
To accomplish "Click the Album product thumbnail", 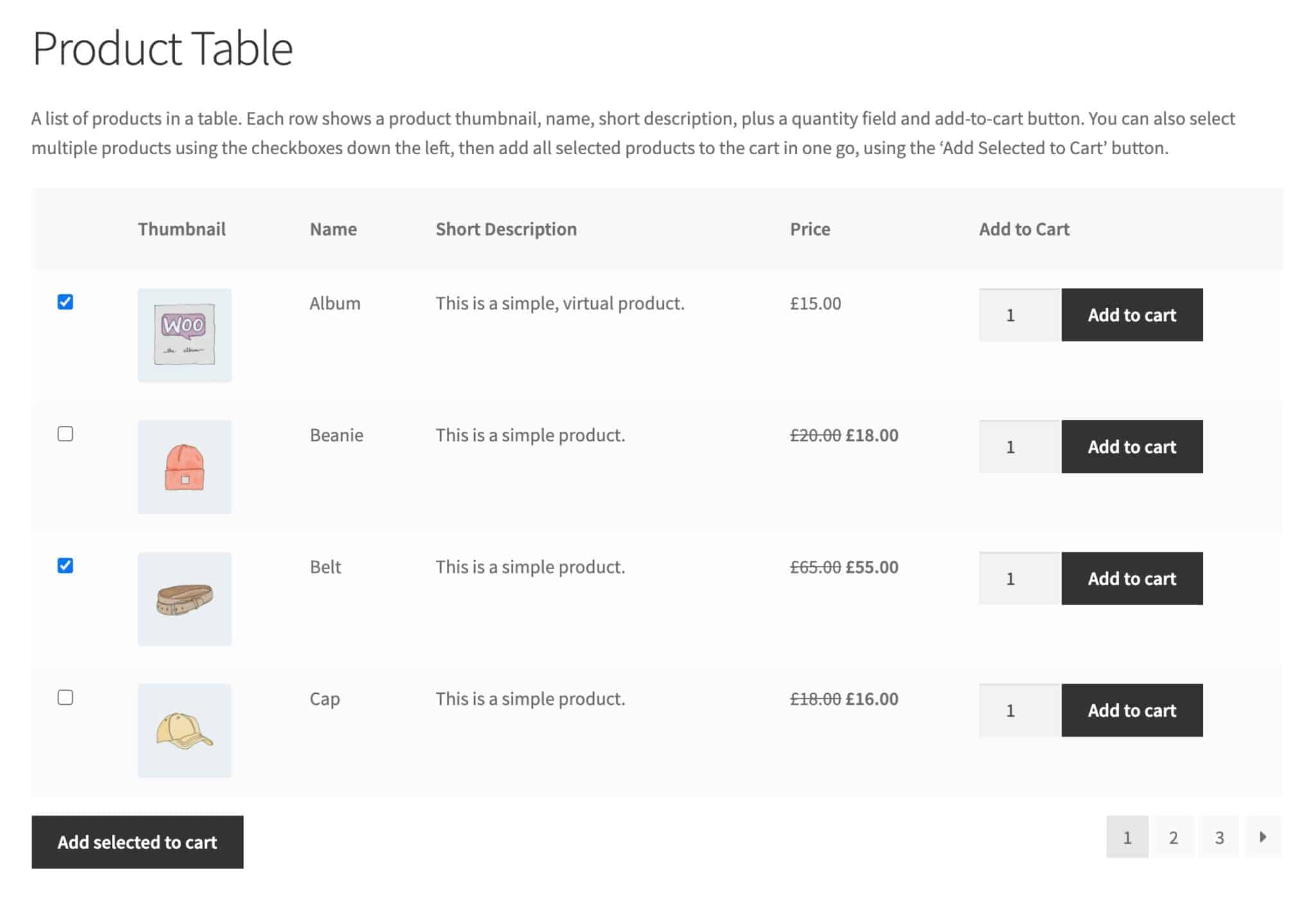I will point(184,335).
